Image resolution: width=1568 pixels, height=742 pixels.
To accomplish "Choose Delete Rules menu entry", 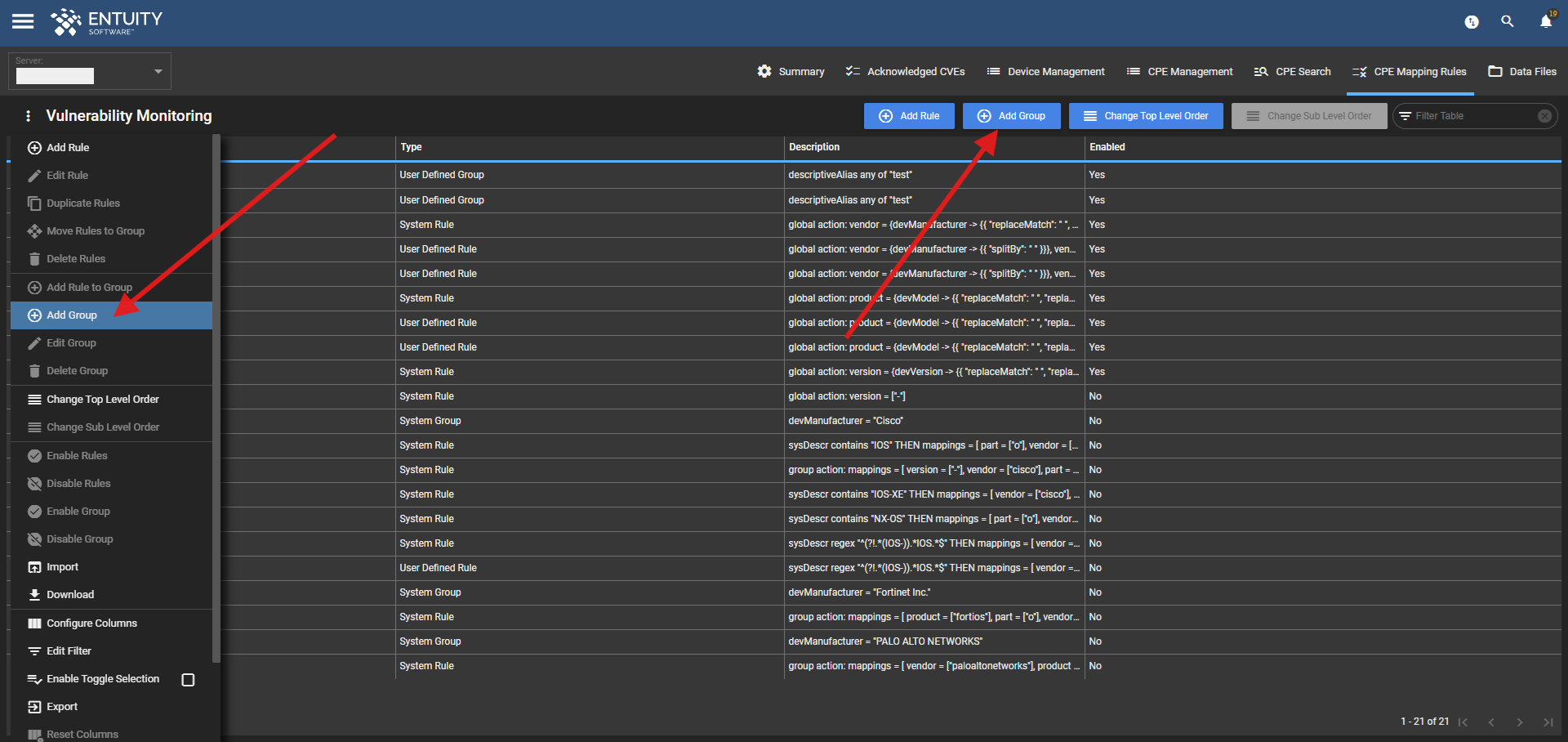I will [111, 259].
